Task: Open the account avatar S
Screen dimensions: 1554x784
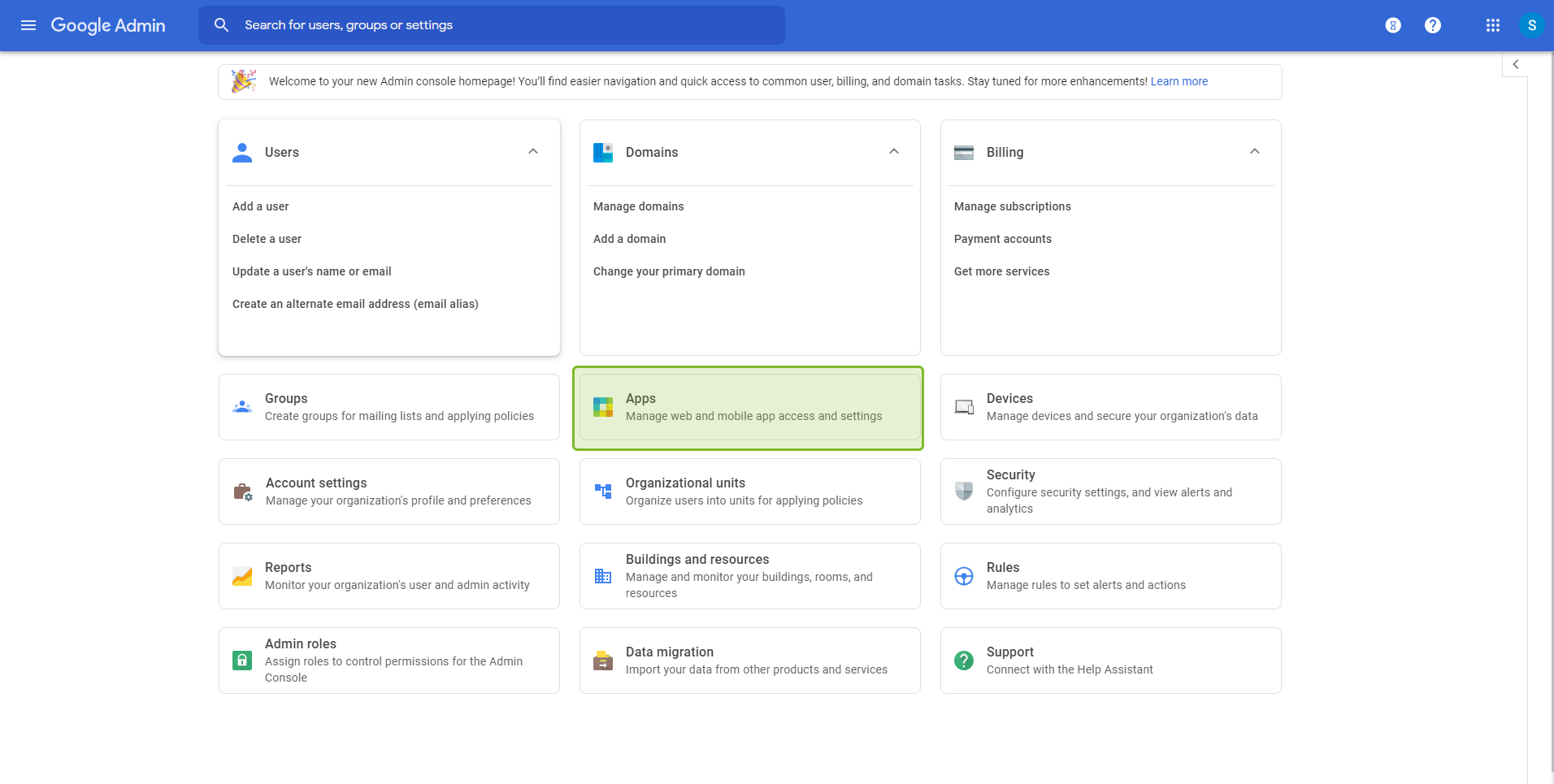Action: coord(1532,25)
